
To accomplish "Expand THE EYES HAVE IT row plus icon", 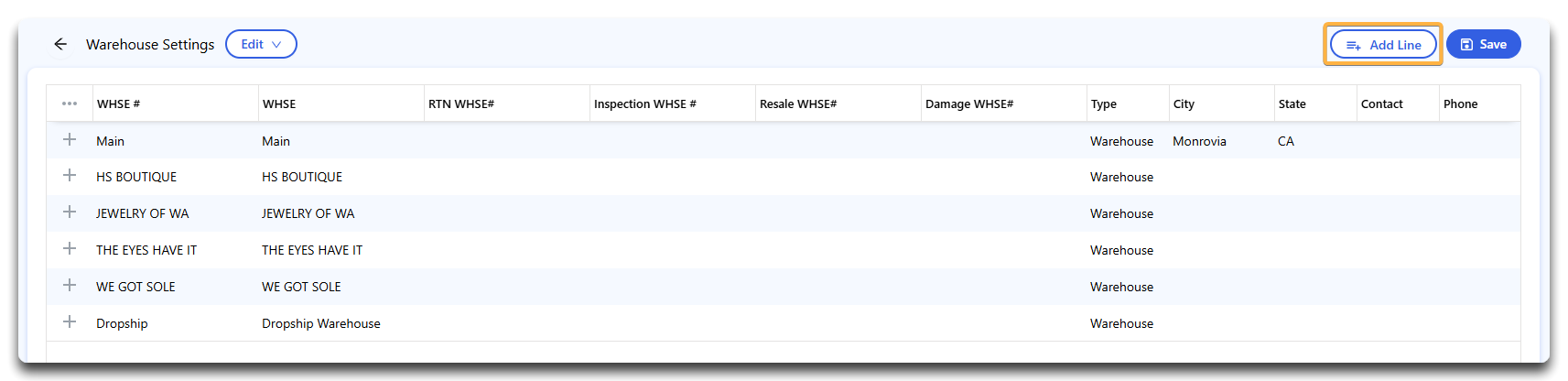I will tap(70, 249).
